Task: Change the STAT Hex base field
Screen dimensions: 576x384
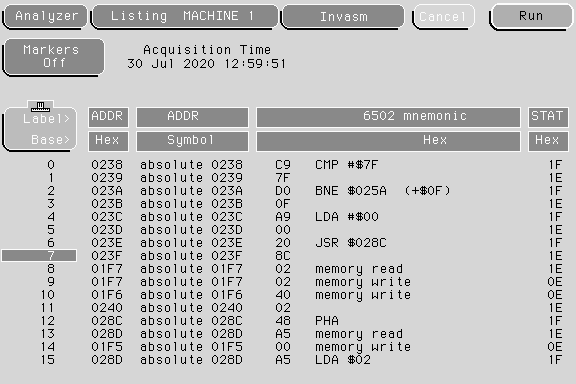Action: click(548, 141)
